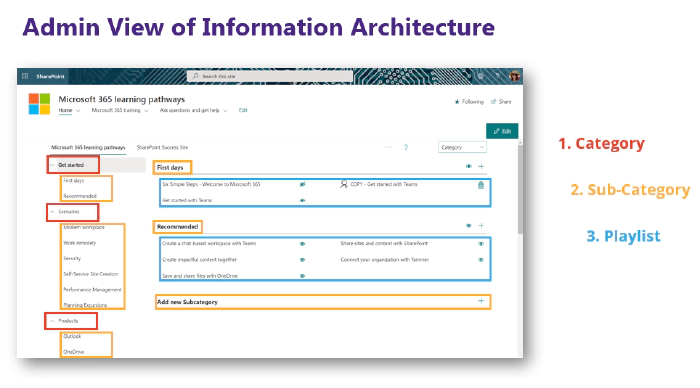Select OneDrive subcategory
Image resolution: width=700 pixels, height=388 pixels.
tap(74, 352)
